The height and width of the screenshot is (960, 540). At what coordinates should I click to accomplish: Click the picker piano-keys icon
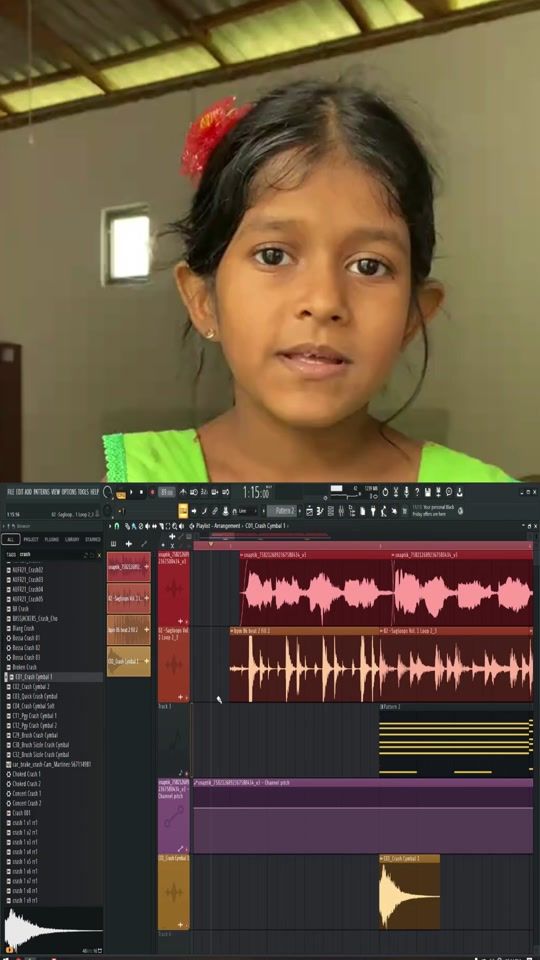point(114,544)
